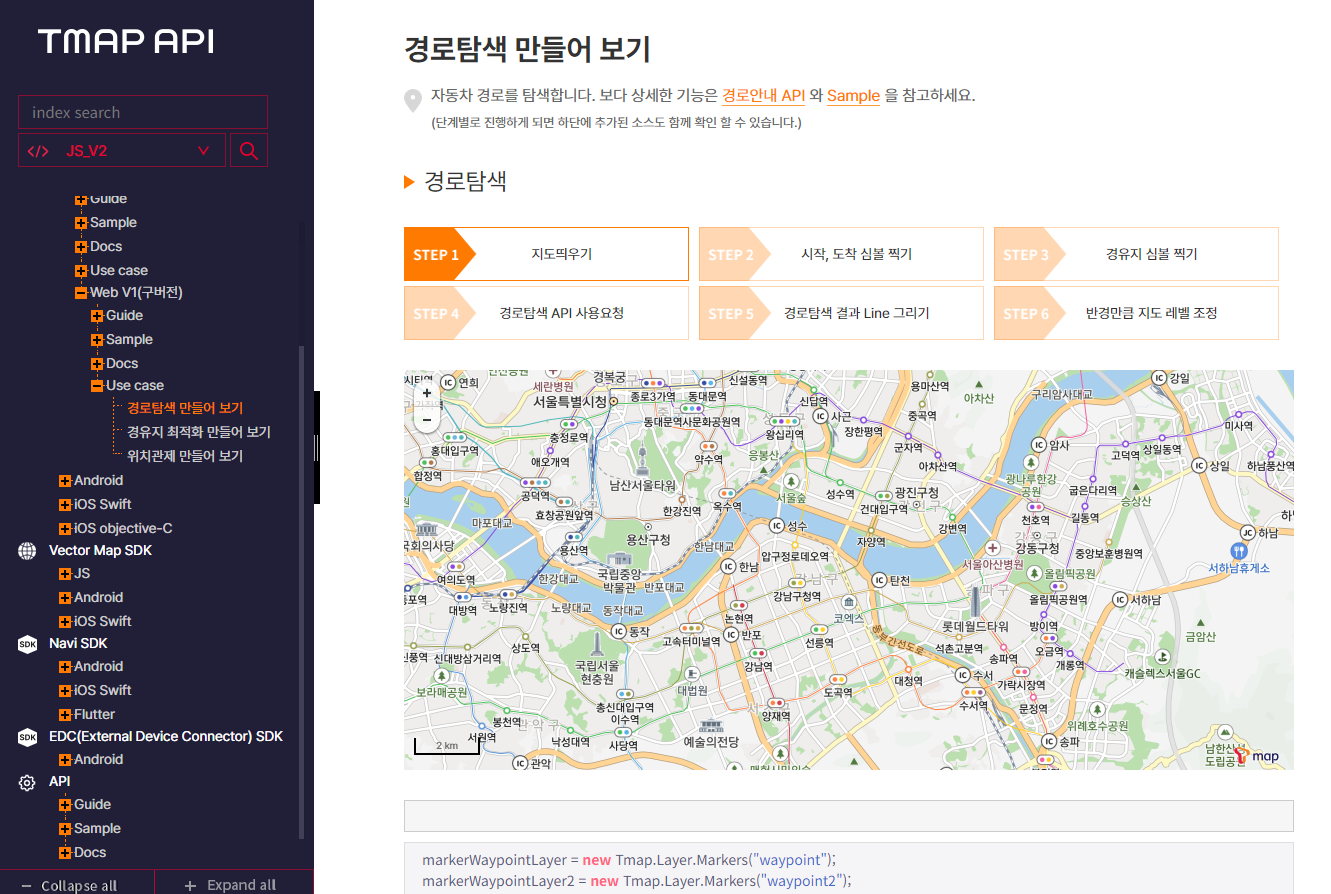Select STEP 5 경로탐색 결과 Line 그리기

[x=841, y=313]
